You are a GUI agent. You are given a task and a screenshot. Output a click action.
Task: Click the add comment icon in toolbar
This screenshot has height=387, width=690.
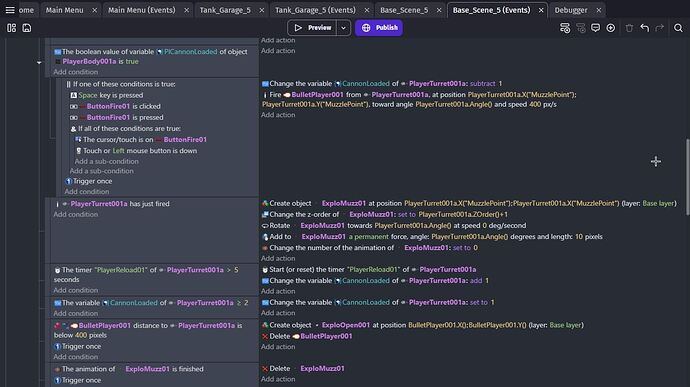(595, 28)
